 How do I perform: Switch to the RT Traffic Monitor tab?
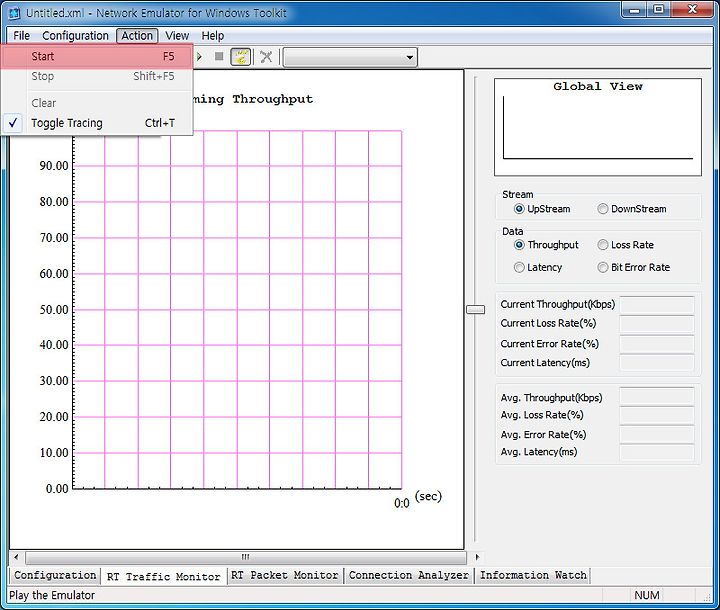point(163,576)
